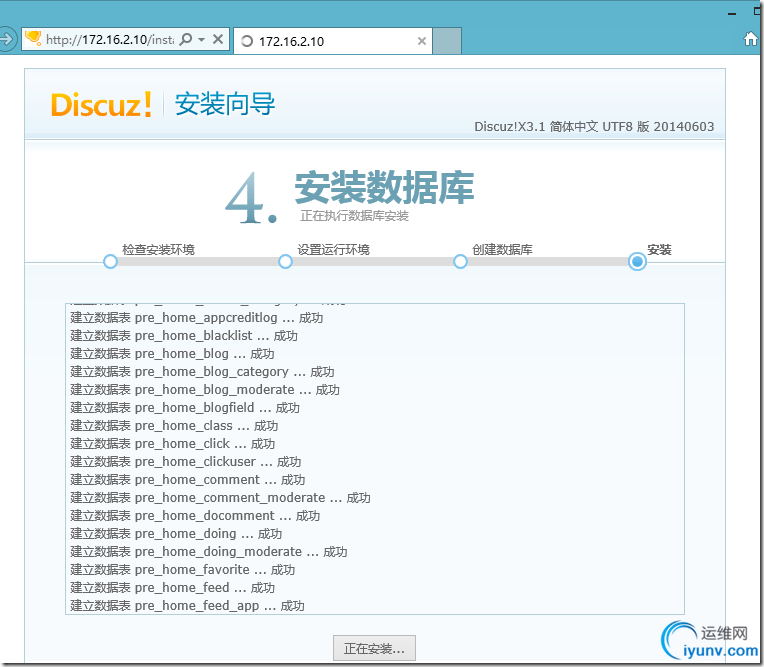The height and width of the screenshot is (667, 764).
Task: Click the pre_home_doing_moderate log line
Action: [209, 552]
